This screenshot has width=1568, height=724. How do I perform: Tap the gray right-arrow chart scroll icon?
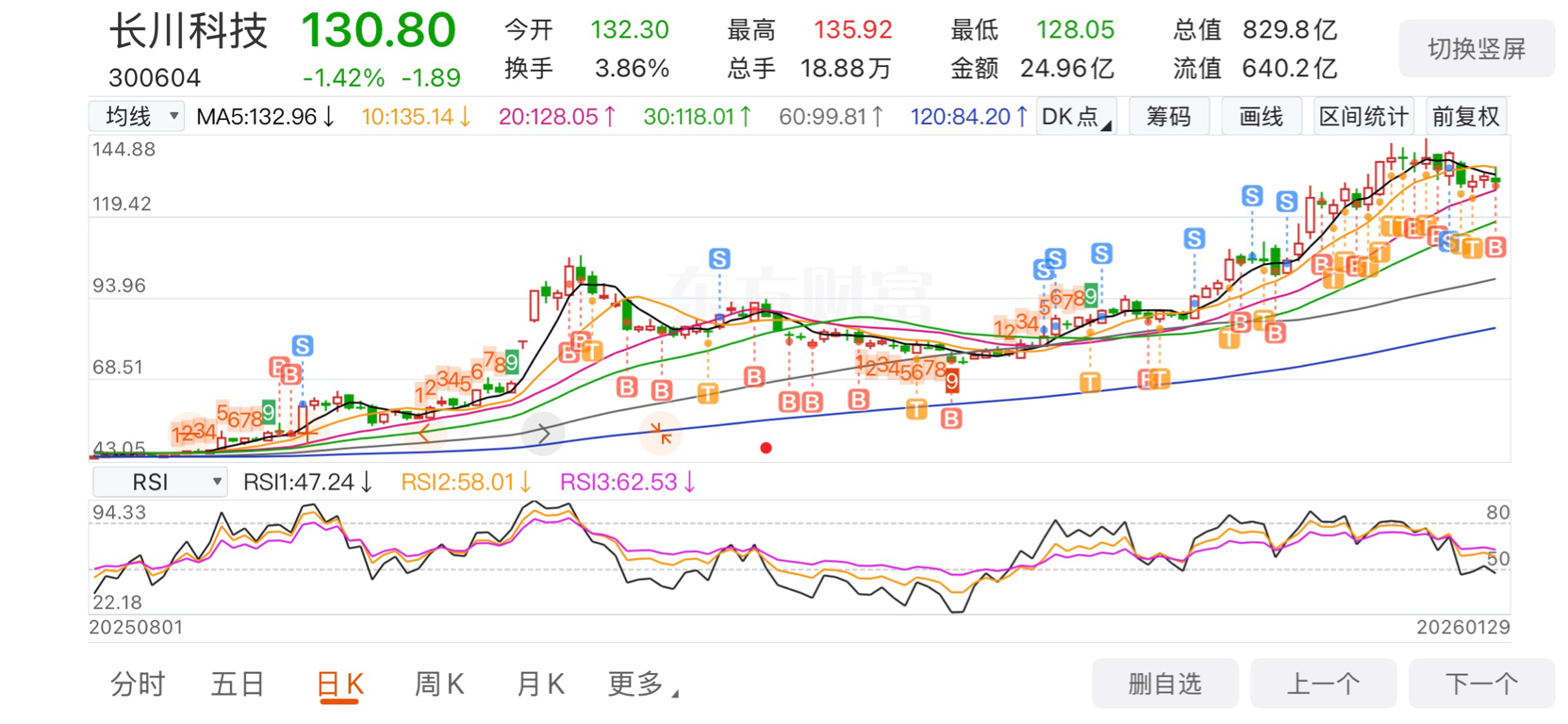(543, 434)
